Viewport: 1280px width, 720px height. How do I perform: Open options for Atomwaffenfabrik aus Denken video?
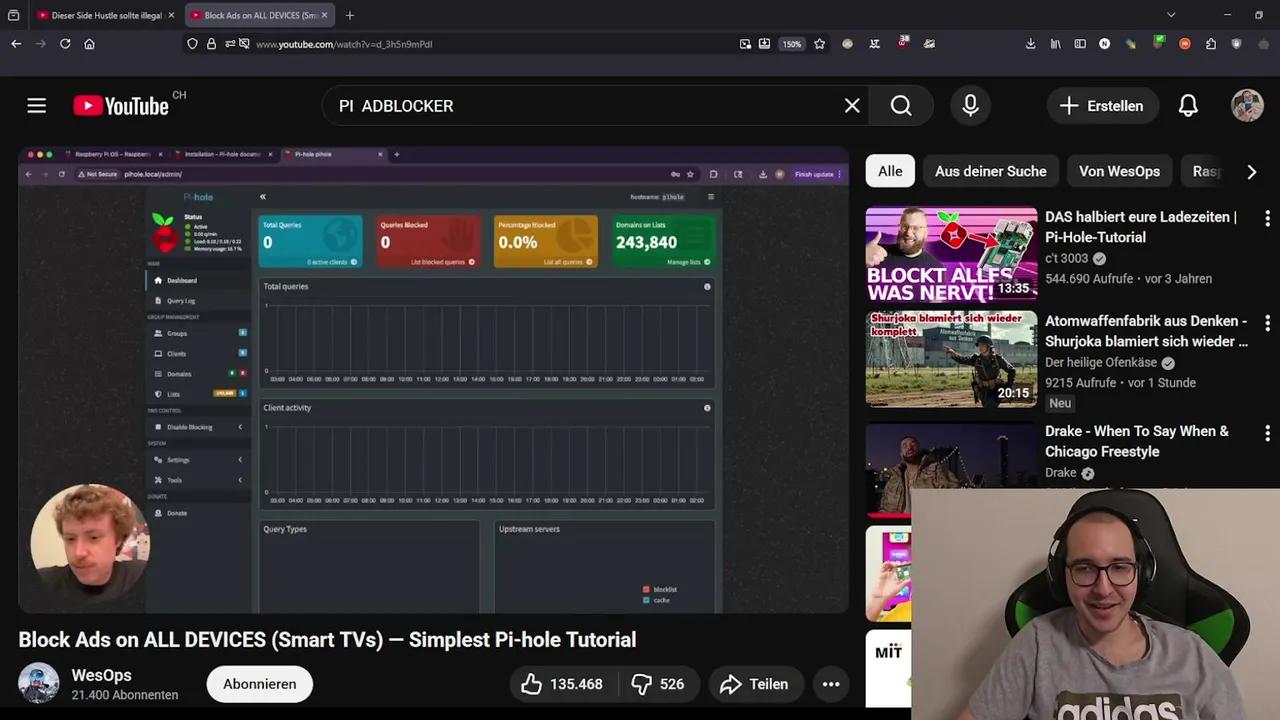click(1267, 323)
